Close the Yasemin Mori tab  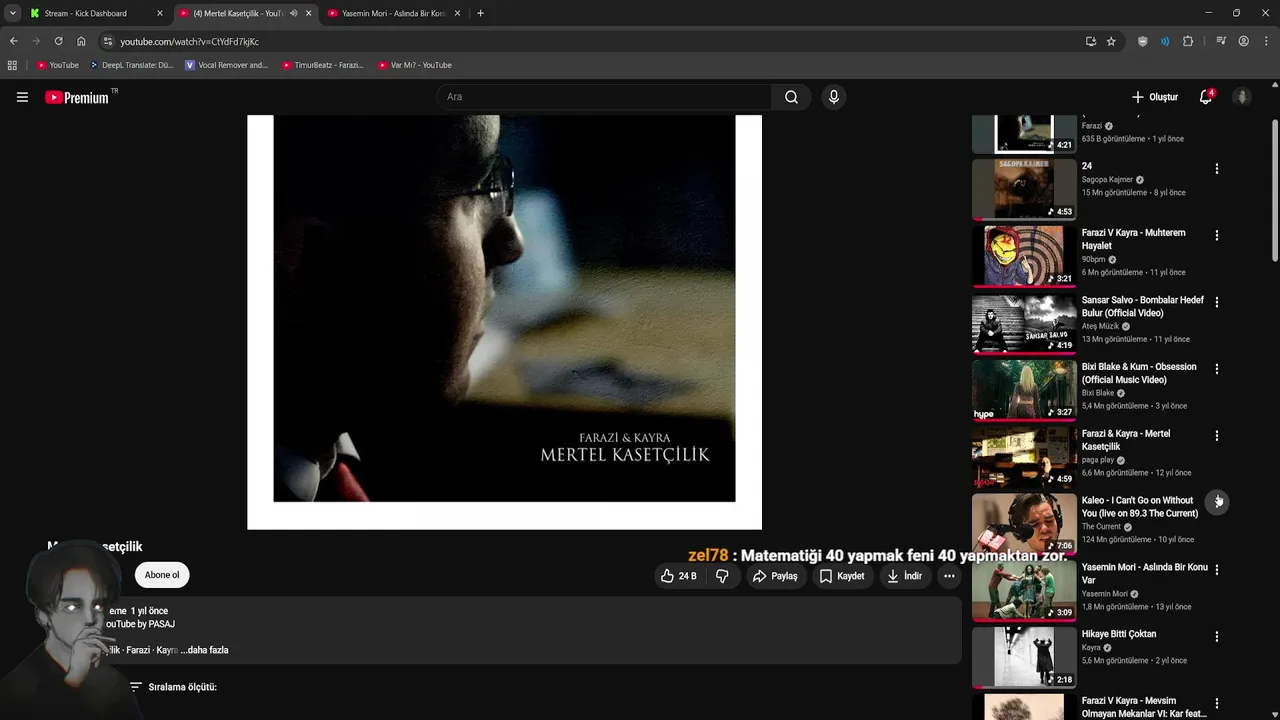(x=458, y=13)
